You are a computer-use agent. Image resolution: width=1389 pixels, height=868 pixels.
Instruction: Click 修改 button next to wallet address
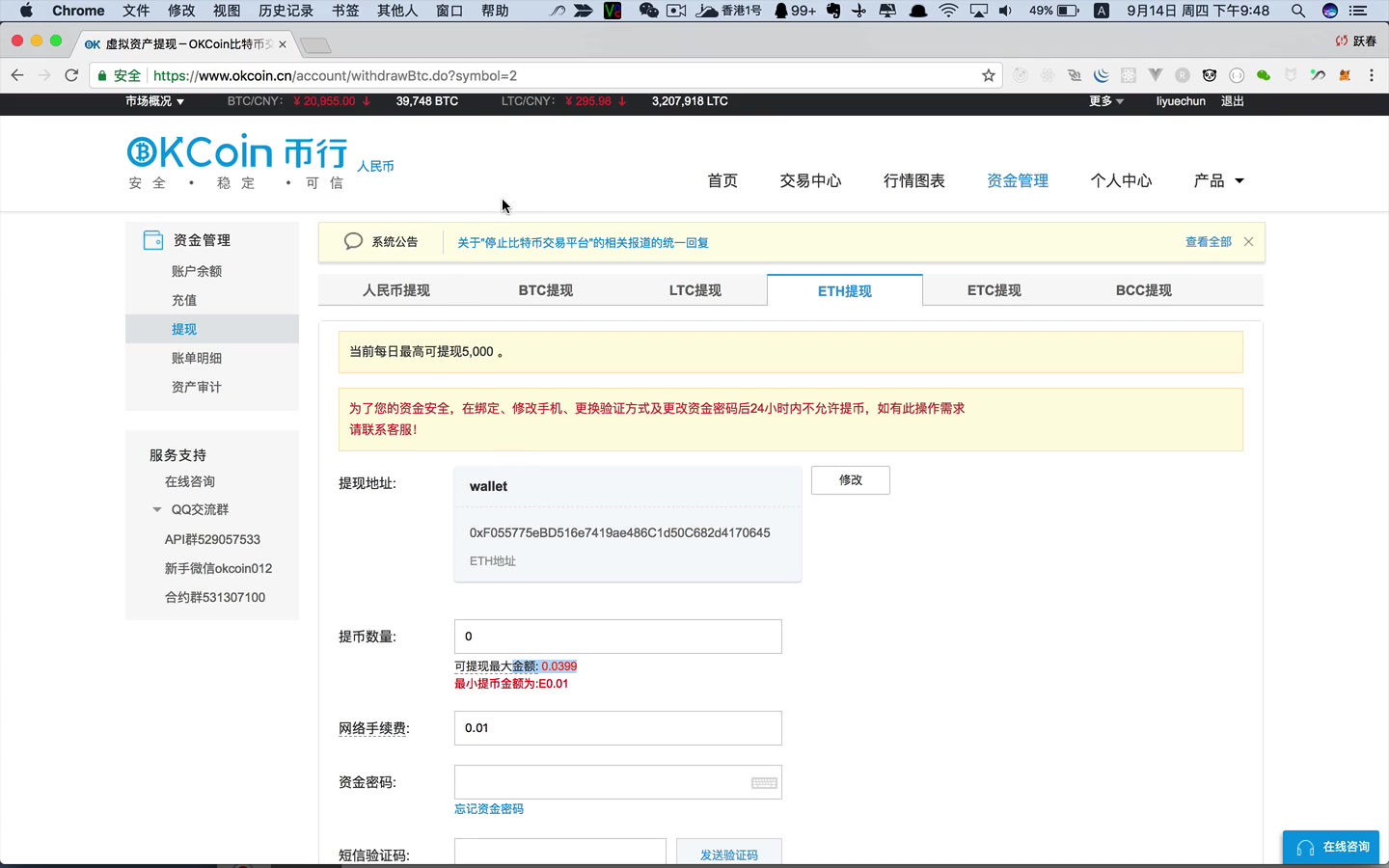[851, 480]
